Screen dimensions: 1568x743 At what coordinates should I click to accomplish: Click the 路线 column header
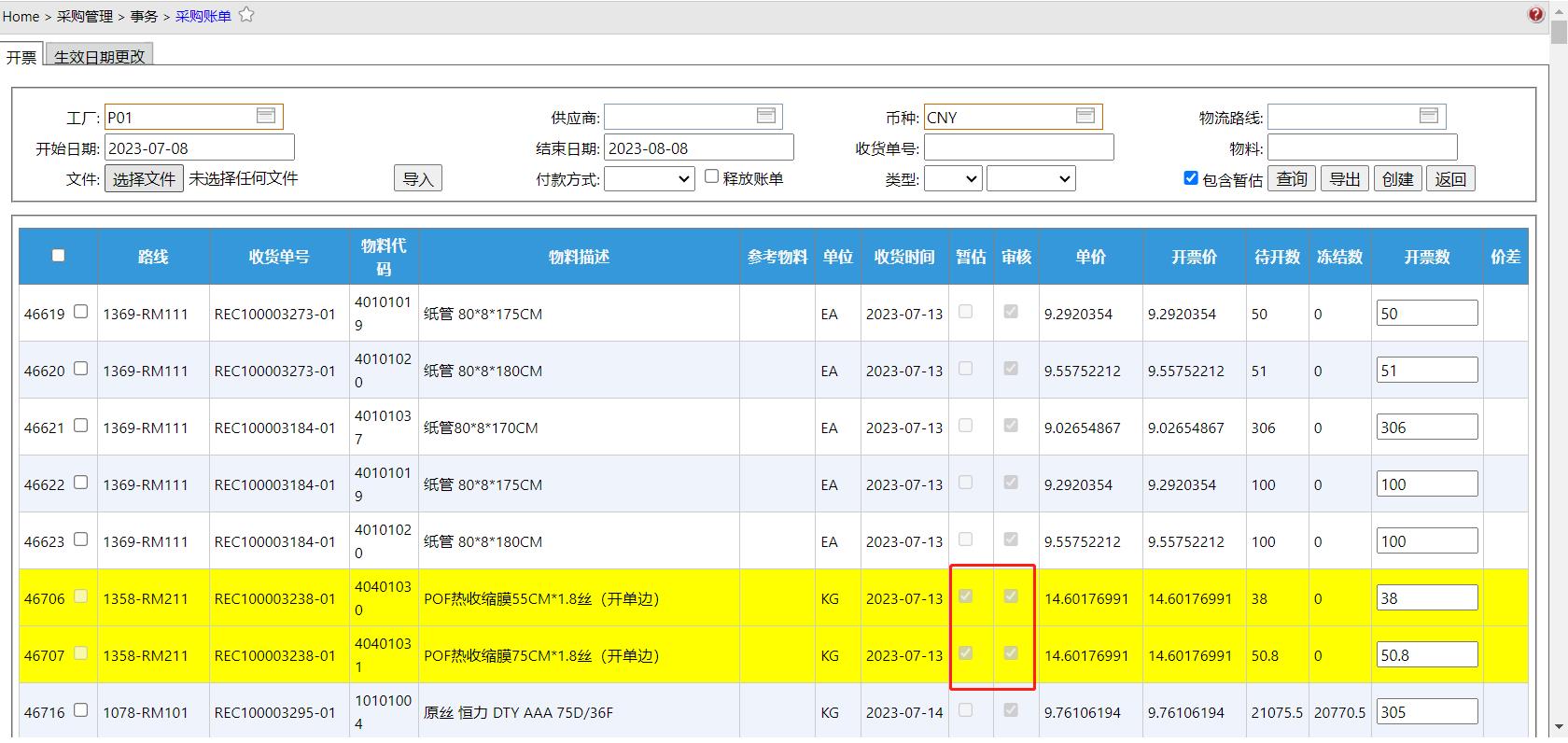click(x=153, y=257)
